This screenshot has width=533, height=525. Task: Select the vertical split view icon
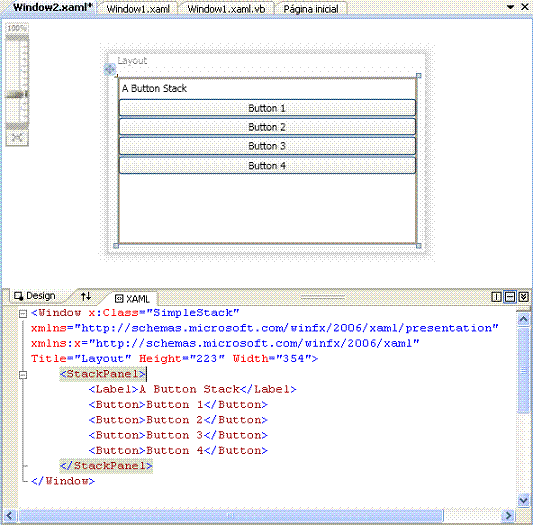pos(496,297)
